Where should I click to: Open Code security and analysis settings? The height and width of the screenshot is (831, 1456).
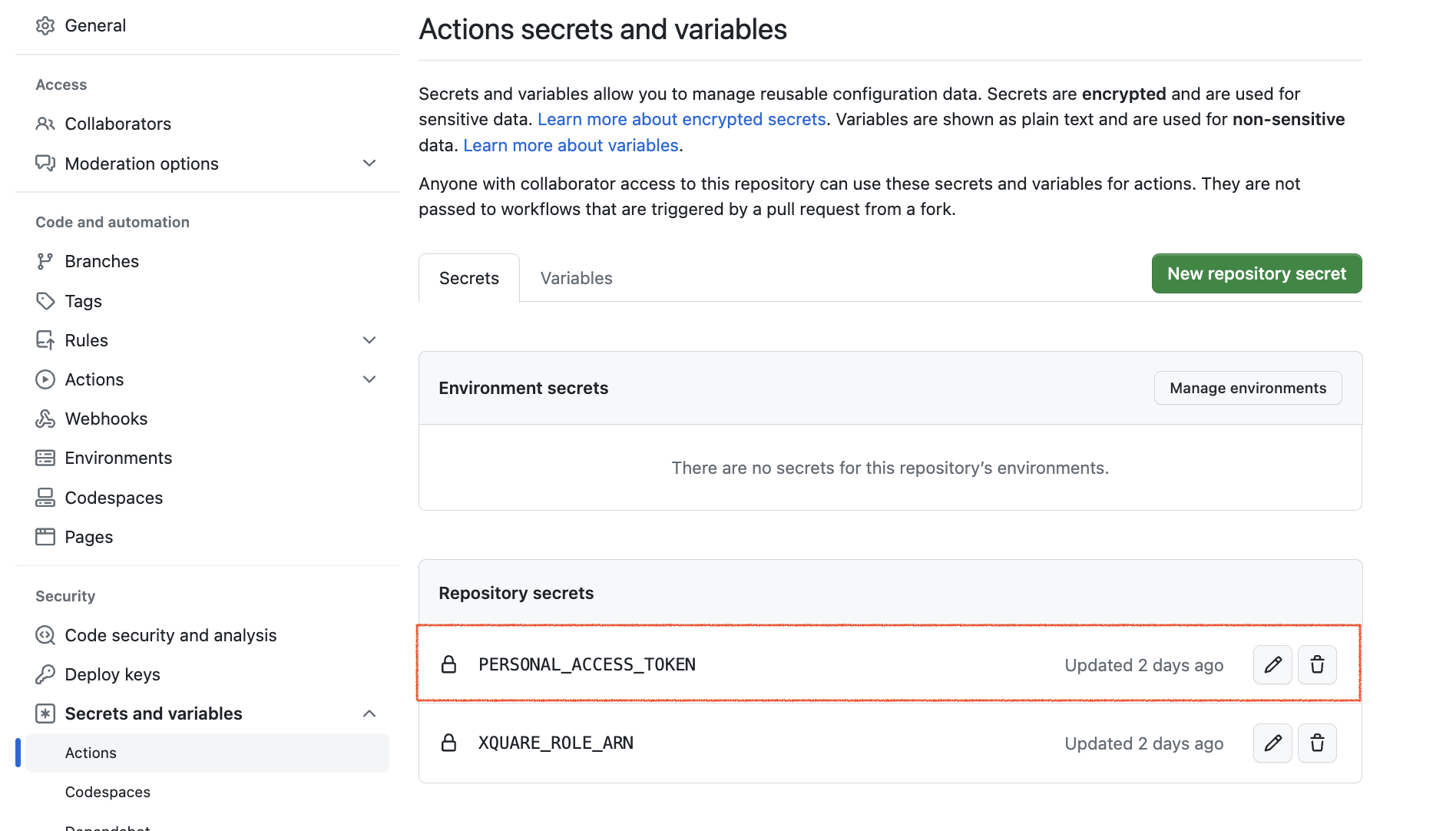(x=170, y=635)
